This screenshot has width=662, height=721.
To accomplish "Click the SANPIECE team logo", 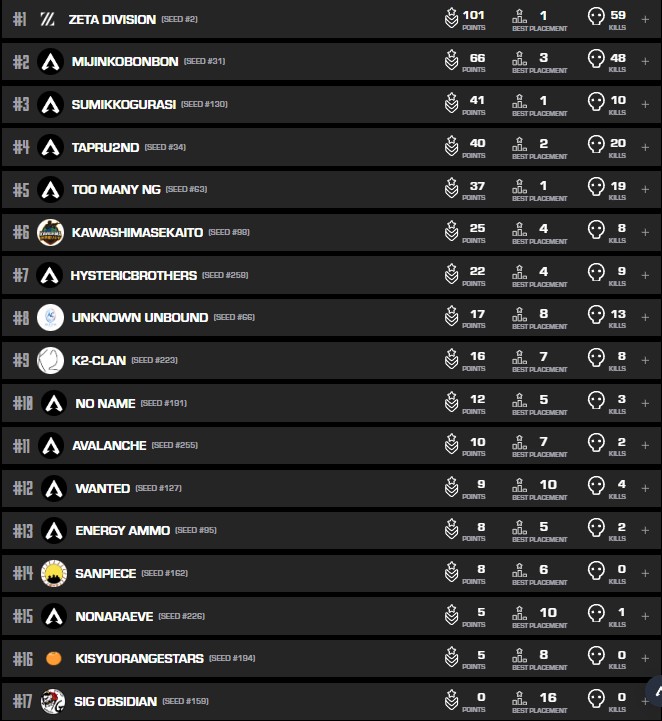I will [x=54, y=573].
